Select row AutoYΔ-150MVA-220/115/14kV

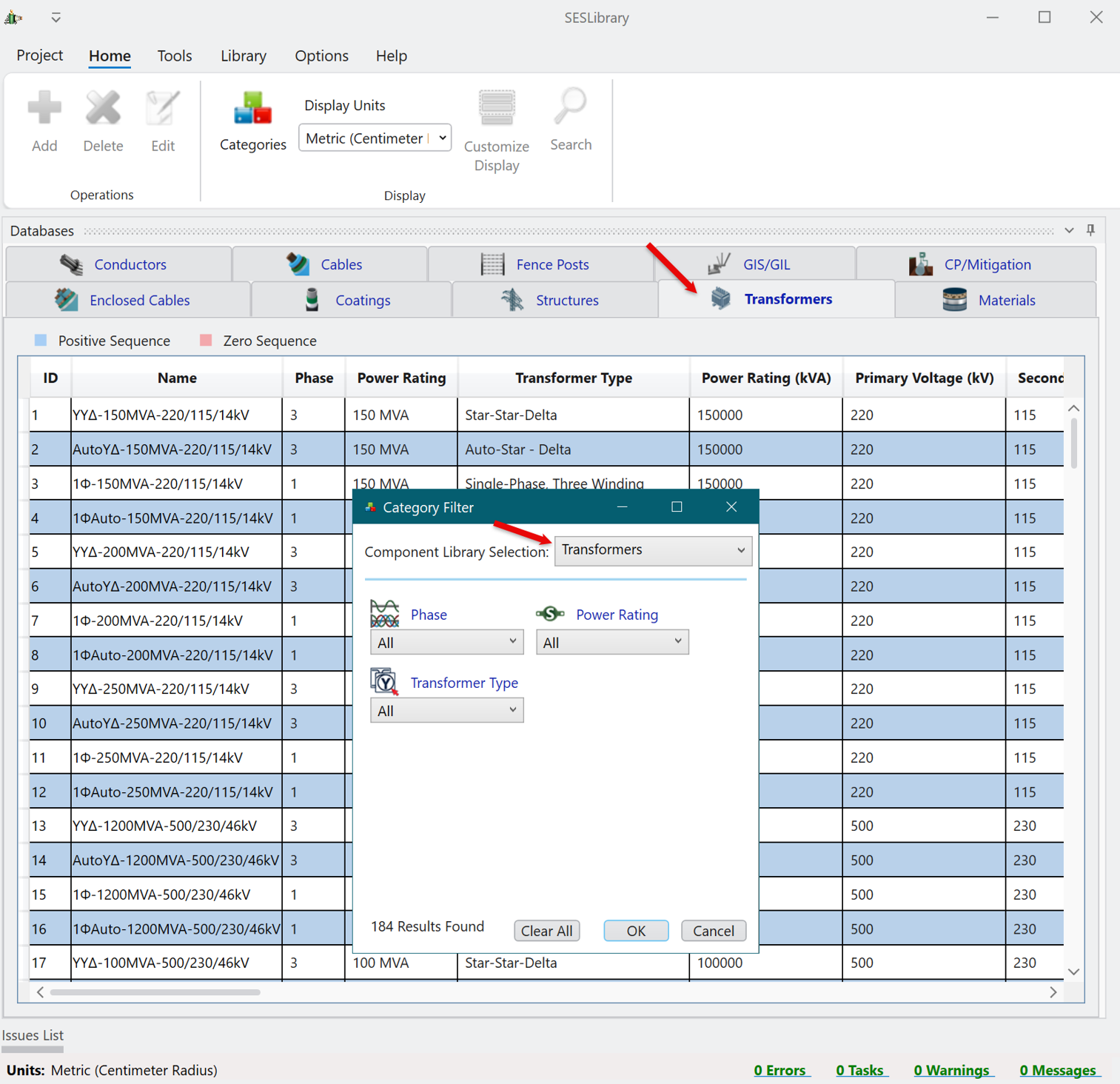(546, 449)
